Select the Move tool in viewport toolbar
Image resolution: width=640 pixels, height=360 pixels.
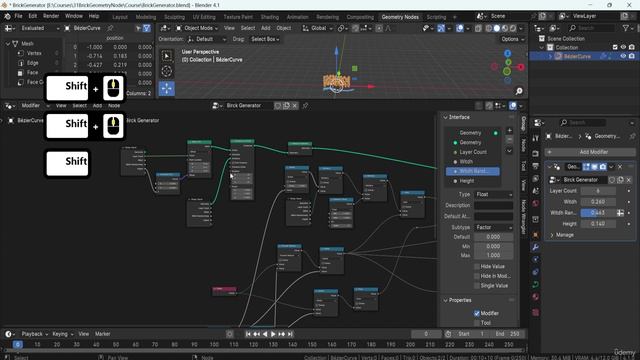click(167, 89)
